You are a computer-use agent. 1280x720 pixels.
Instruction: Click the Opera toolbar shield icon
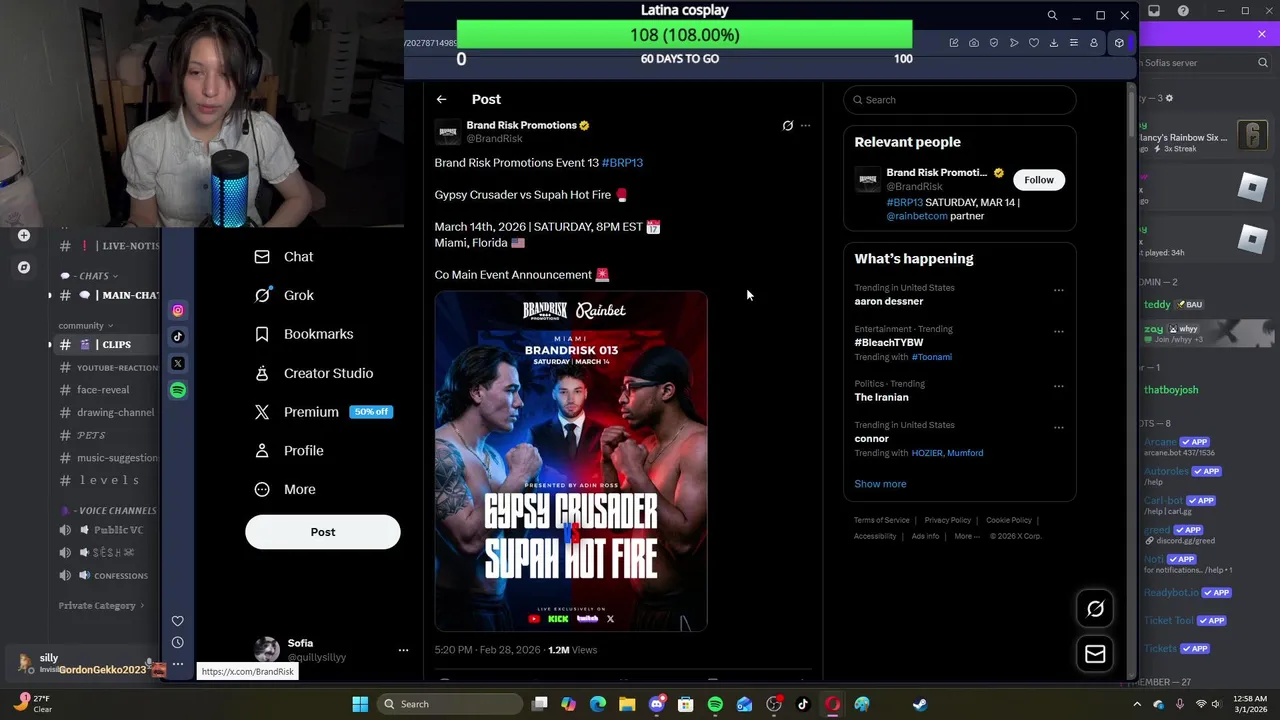994,43
